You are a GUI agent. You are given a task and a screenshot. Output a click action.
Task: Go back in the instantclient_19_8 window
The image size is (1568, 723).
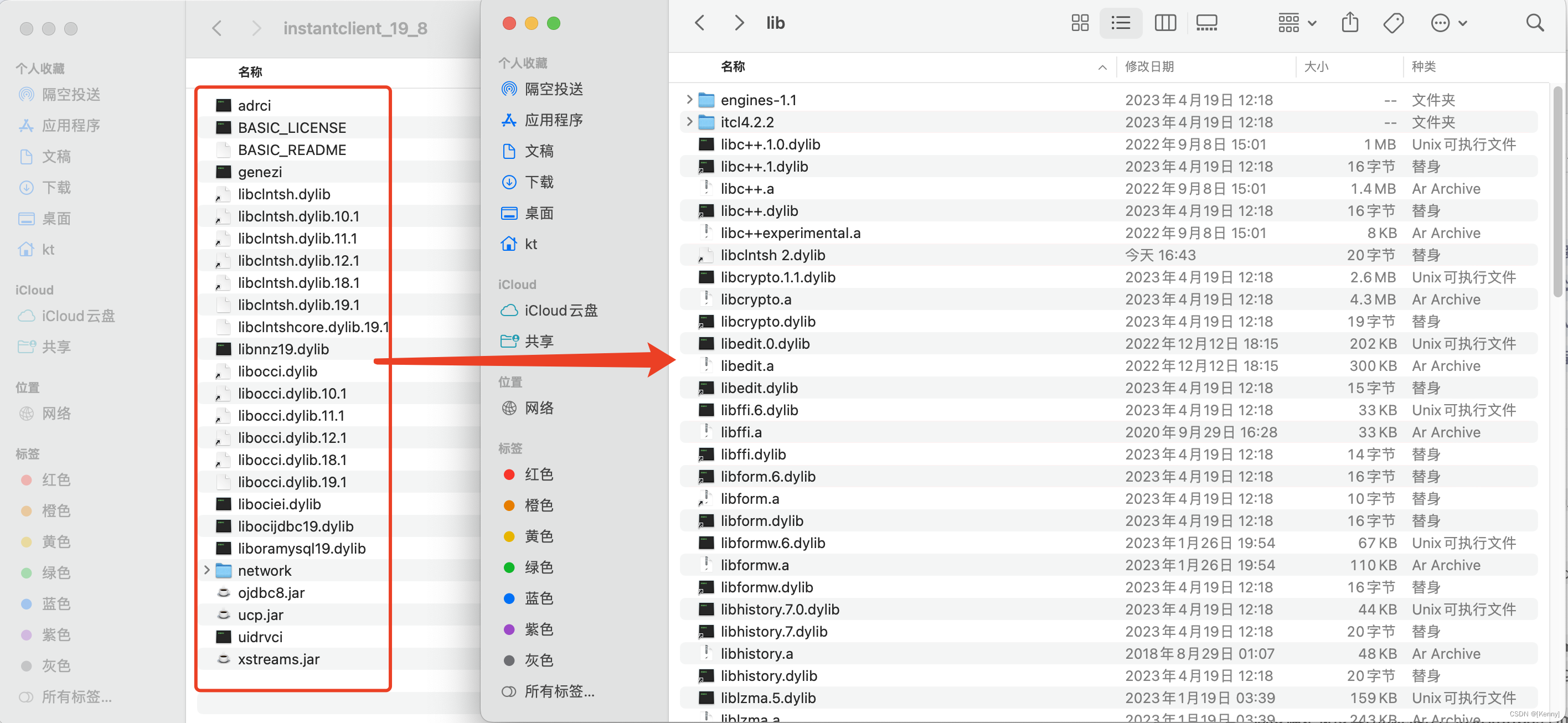(216, 28)
